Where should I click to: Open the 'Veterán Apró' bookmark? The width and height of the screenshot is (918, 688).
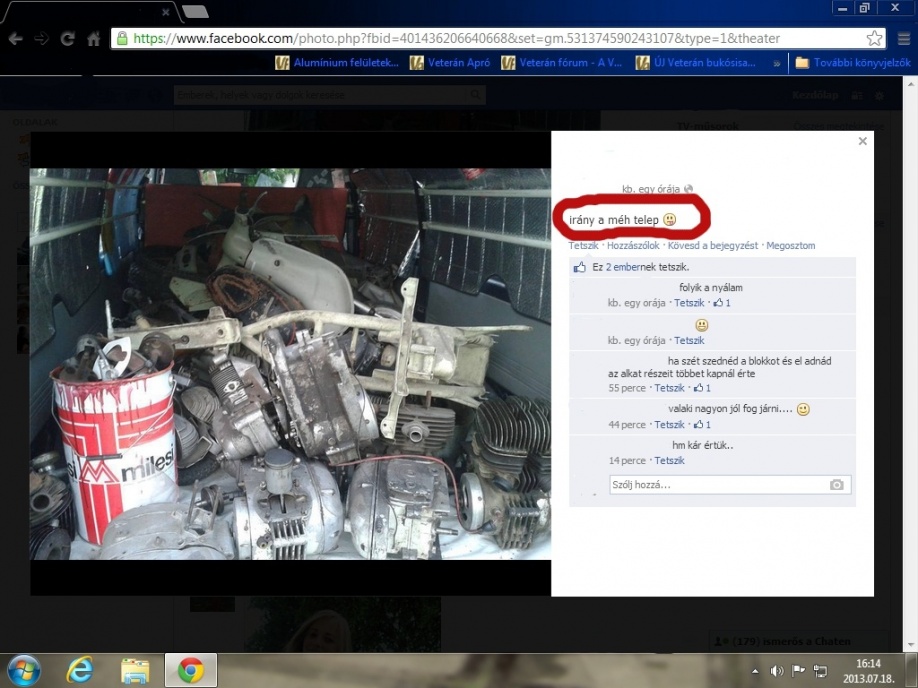tap(453, 63)
